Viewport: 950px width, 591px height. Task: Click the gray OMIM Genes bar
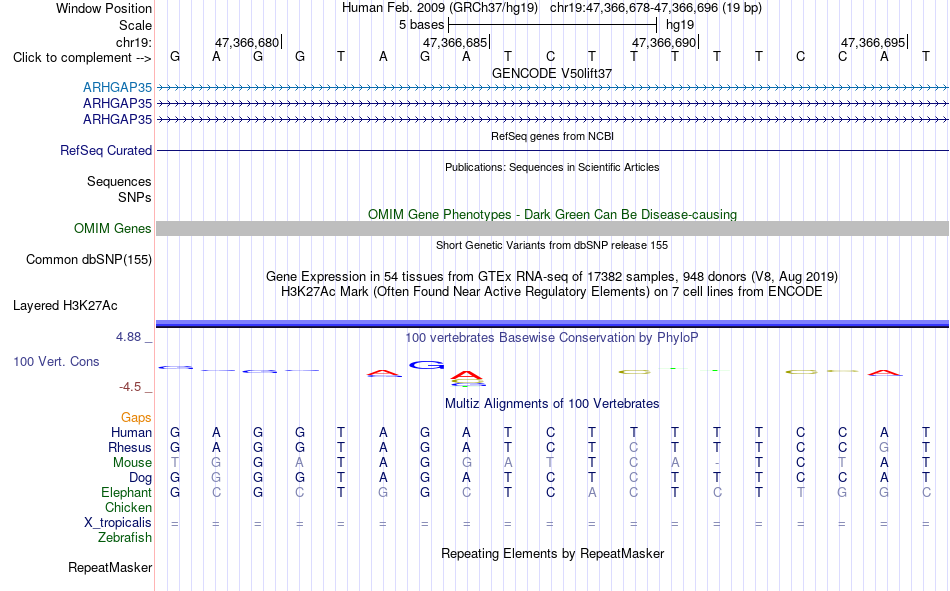click(x=552, y=229)
